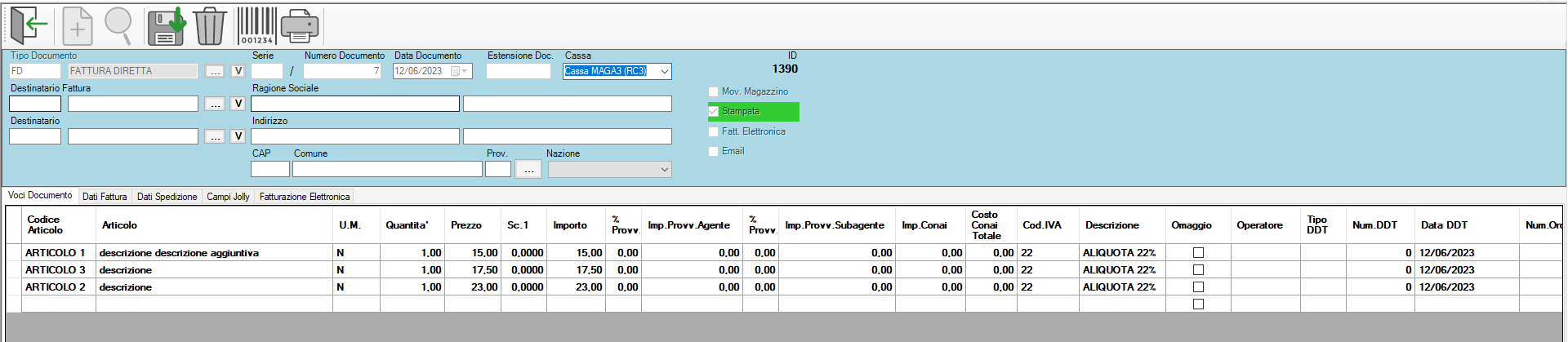Switch to the Dati Fattura tab
The width and height of the screenshot is (1568, 342).
pyautogui.click(x=105, y=197)
